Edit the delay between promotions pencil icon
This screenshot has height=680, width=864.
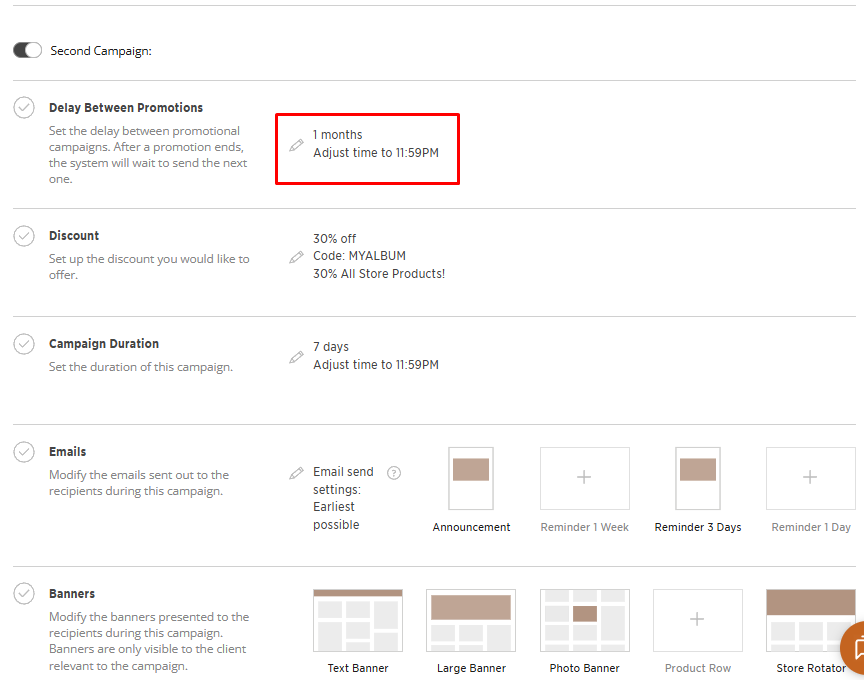[296, 145]
